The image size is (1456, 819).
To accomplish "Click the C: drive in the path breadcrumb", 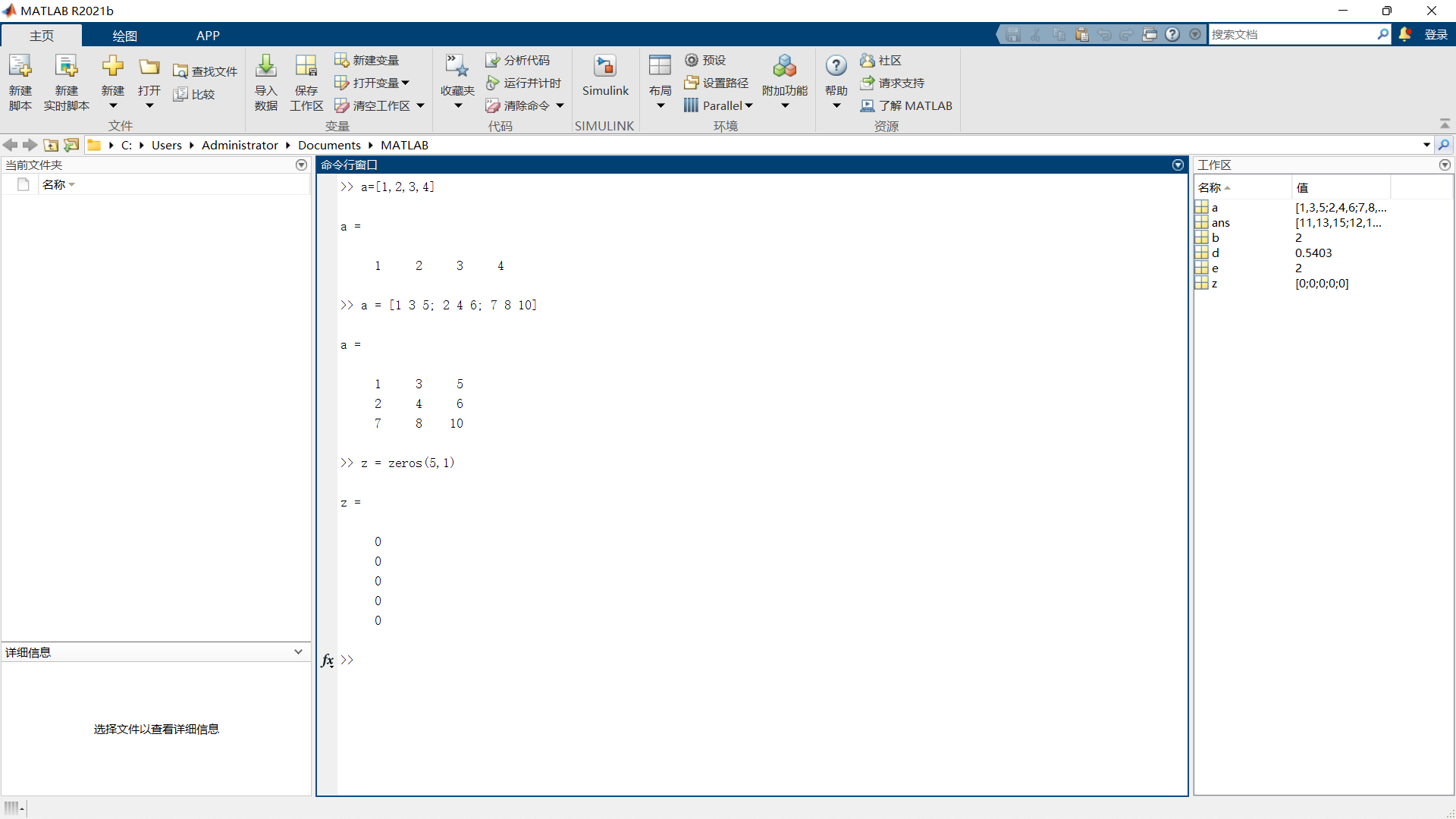I will (x=126, y=145).
